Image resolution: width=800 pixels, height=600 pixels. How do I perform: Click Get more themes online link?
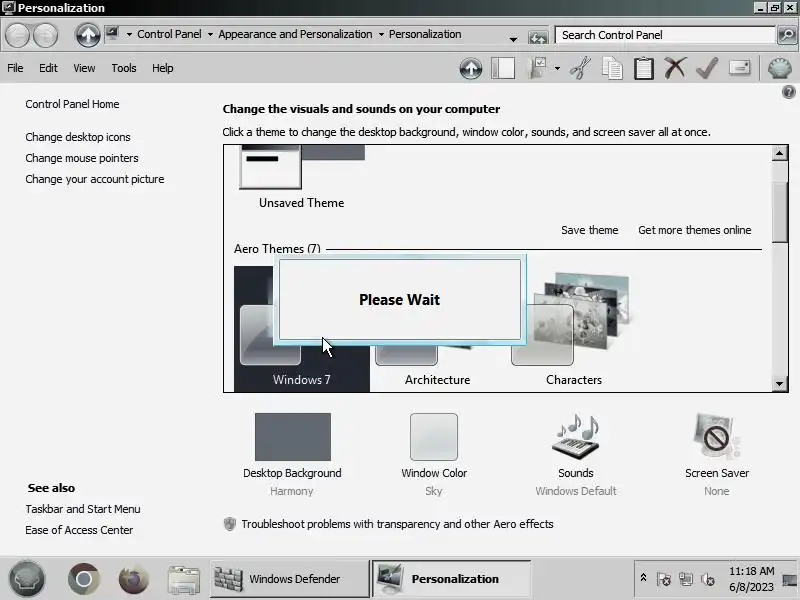694,230
